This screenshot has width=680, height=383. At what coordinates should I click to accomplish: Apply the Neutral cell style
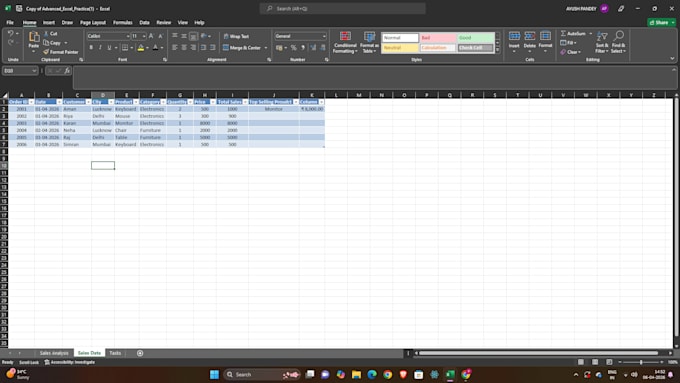point(400,48)
